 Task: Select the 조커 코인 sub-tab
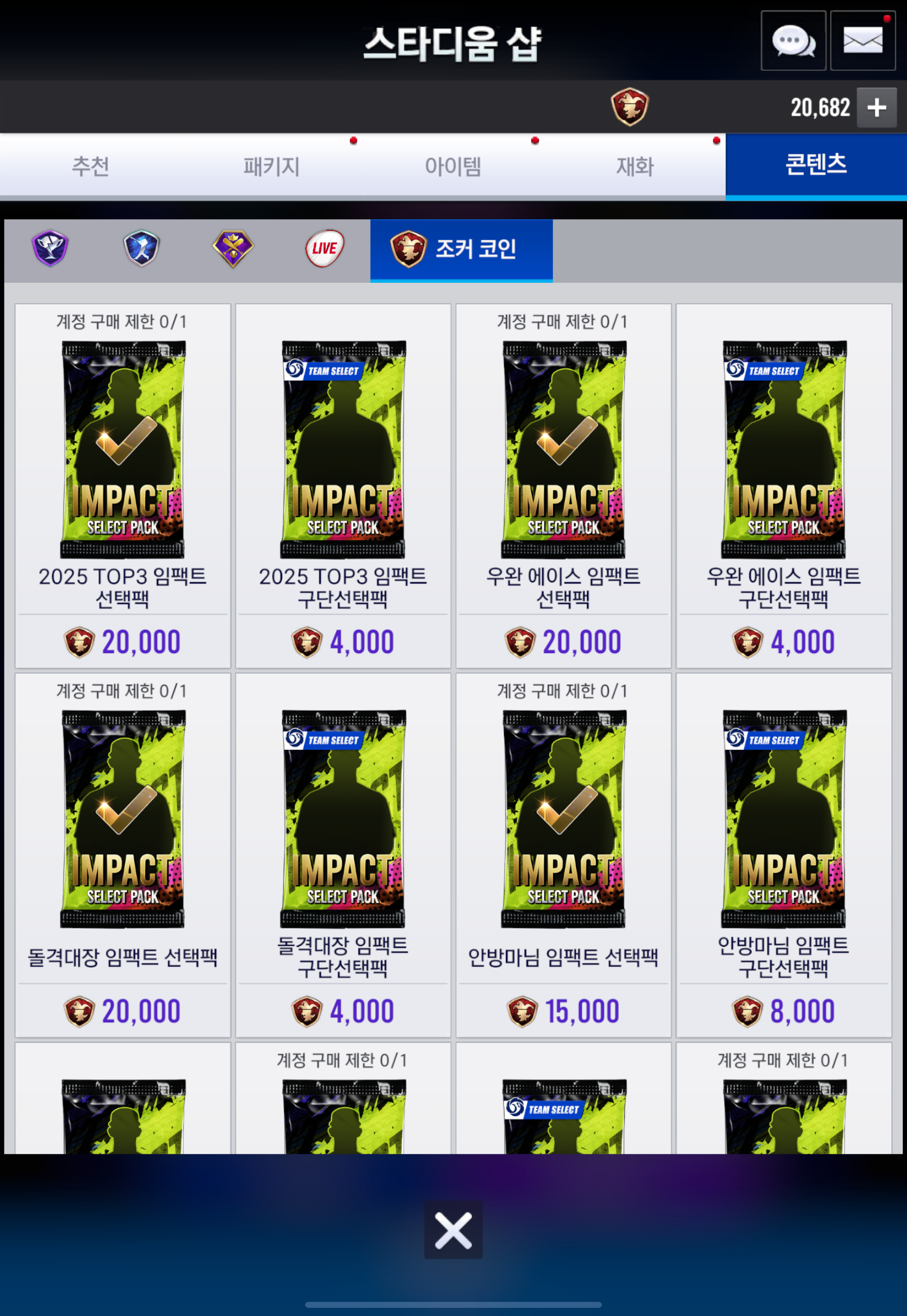[462, 250]
